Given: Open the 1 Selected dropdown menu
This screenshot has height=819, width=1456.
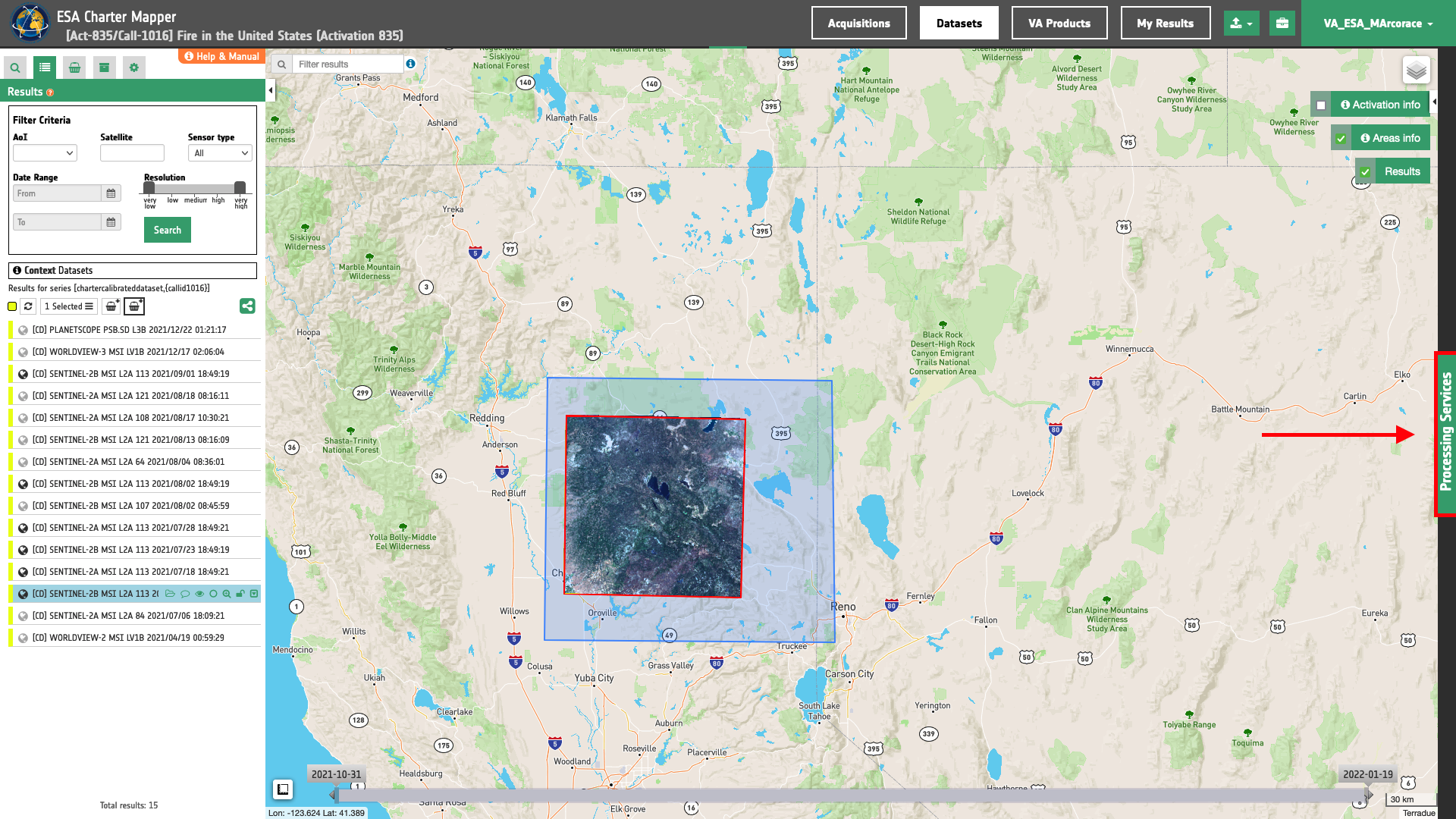Looking at the screenshot, I should pyautogui.click(x=68, y=306).
